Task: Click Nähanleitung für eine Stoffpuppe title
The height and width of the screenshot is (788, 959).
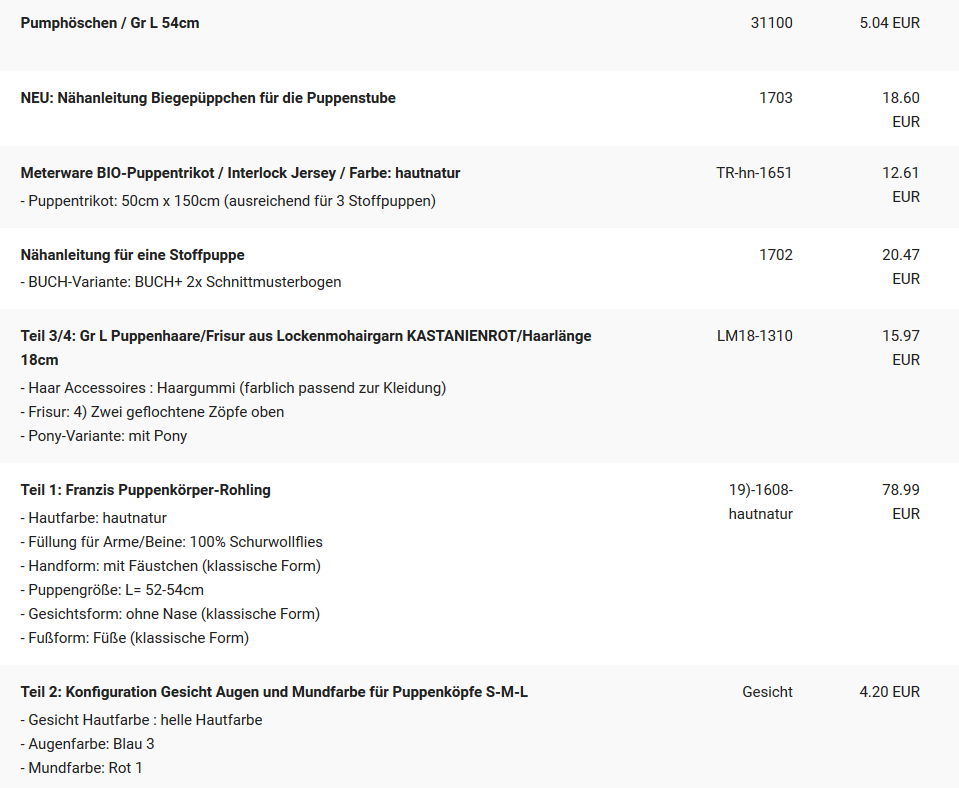Action: (x=133, y=255)
